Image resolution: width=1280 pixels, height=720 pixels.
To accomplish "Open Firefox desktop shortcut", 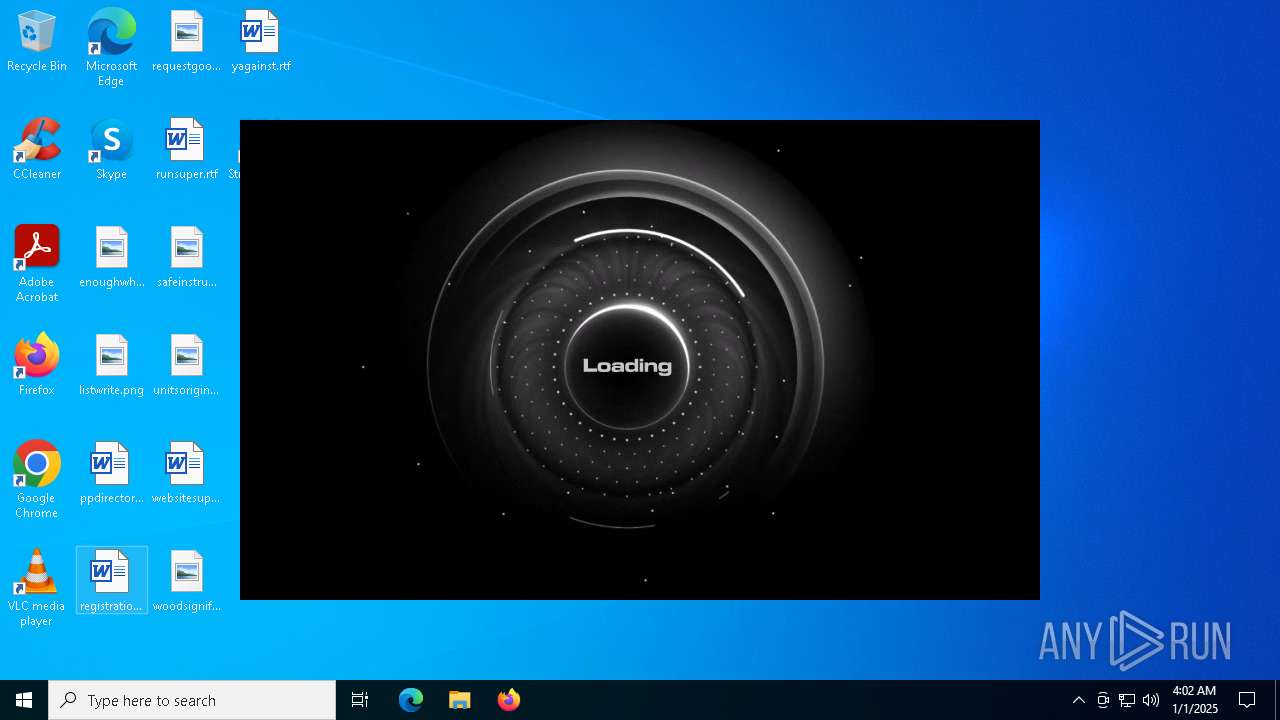I will point(37,366).
